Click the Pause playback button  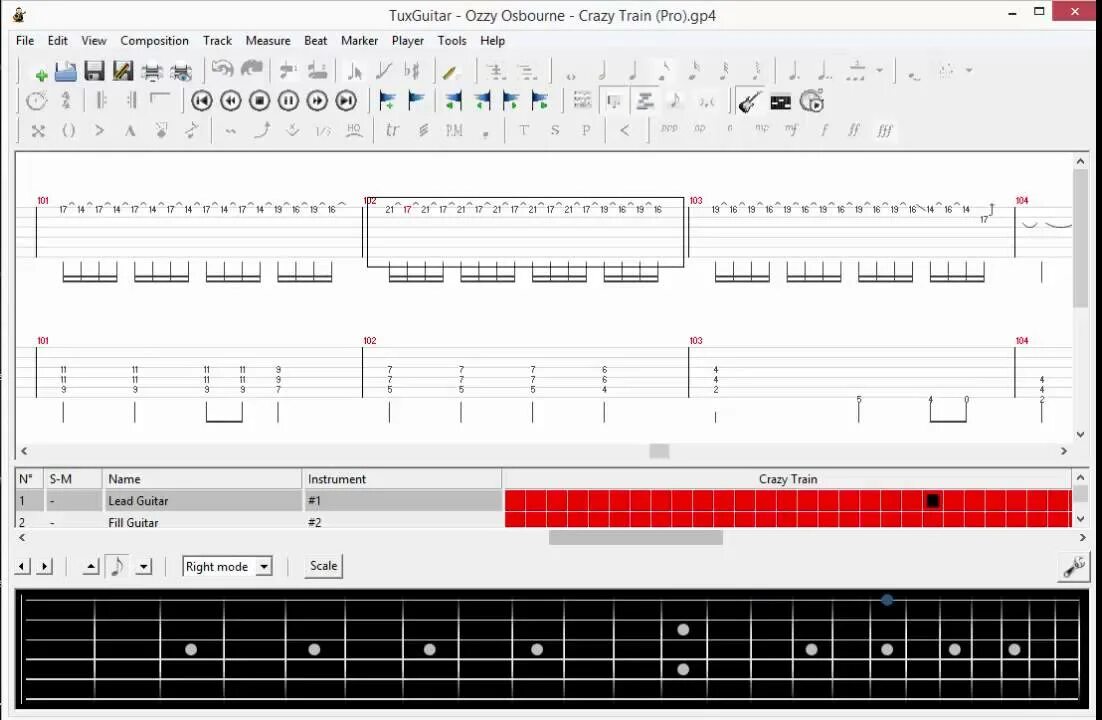pyautogui.click(x=288, y=101)
